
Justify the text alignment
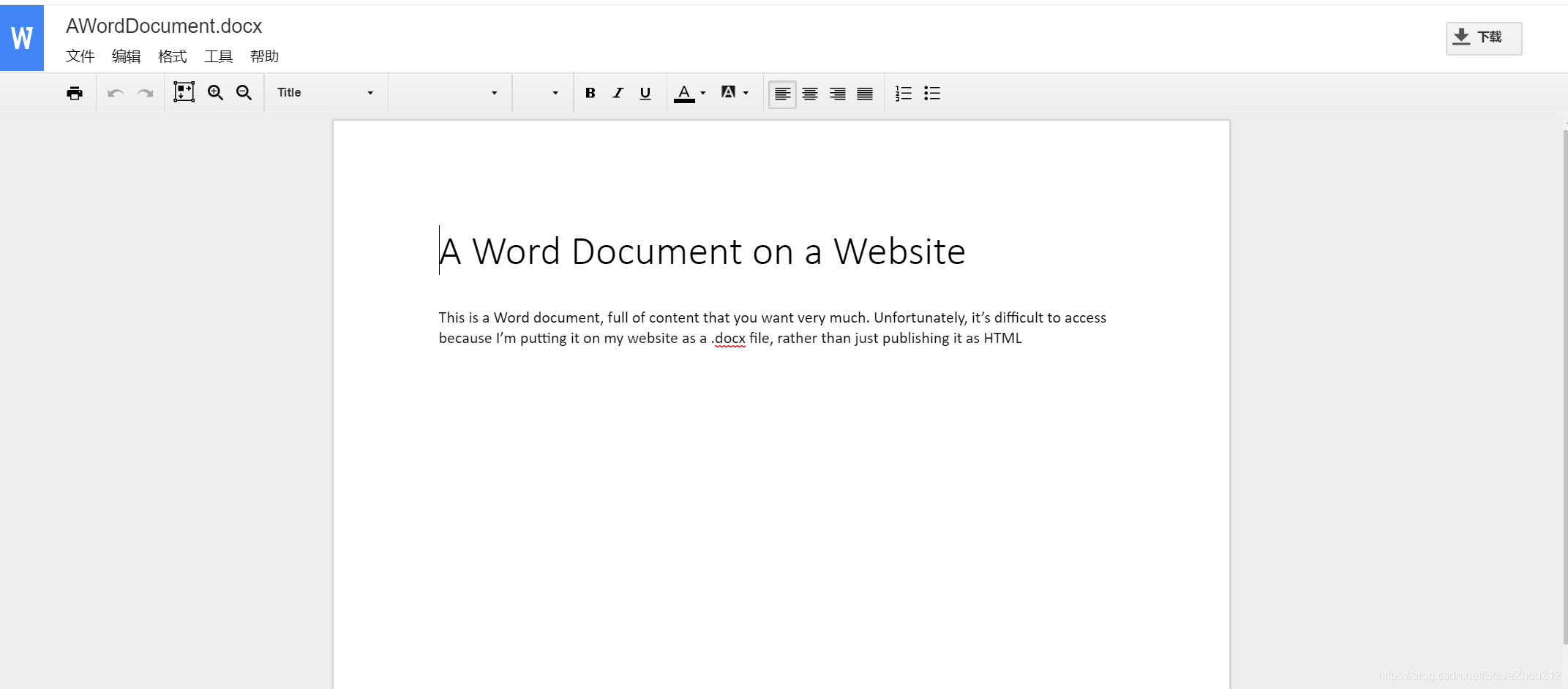[x=865, y=94]
